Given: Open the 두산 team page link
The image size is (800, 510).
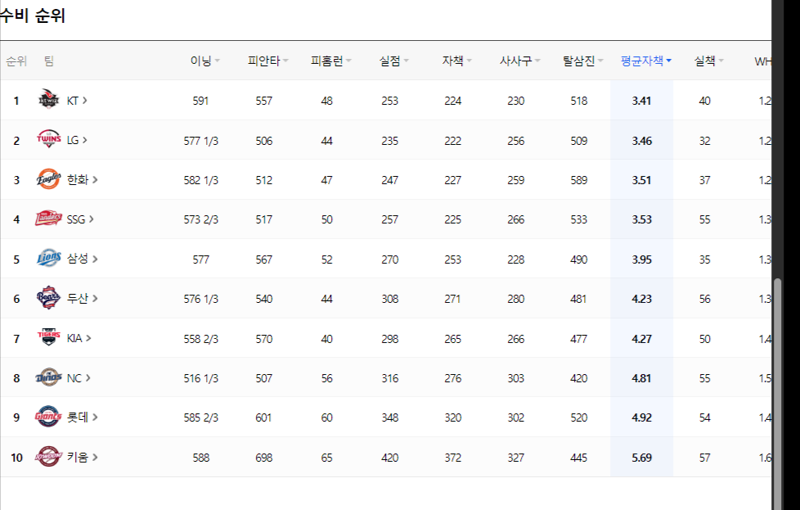Looking at the screenshot, I should point(82,298).
